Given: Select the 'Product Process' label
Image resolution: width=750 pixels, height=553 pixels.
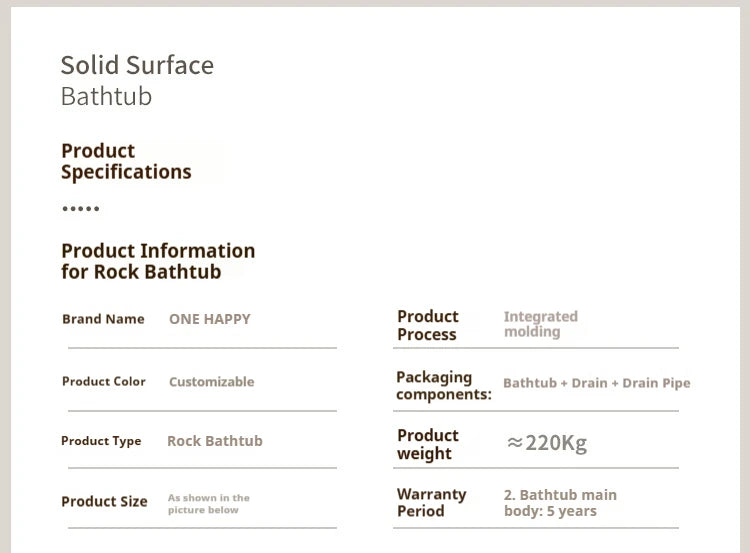Looking at the screenshot, I should (x=428, y=325).
